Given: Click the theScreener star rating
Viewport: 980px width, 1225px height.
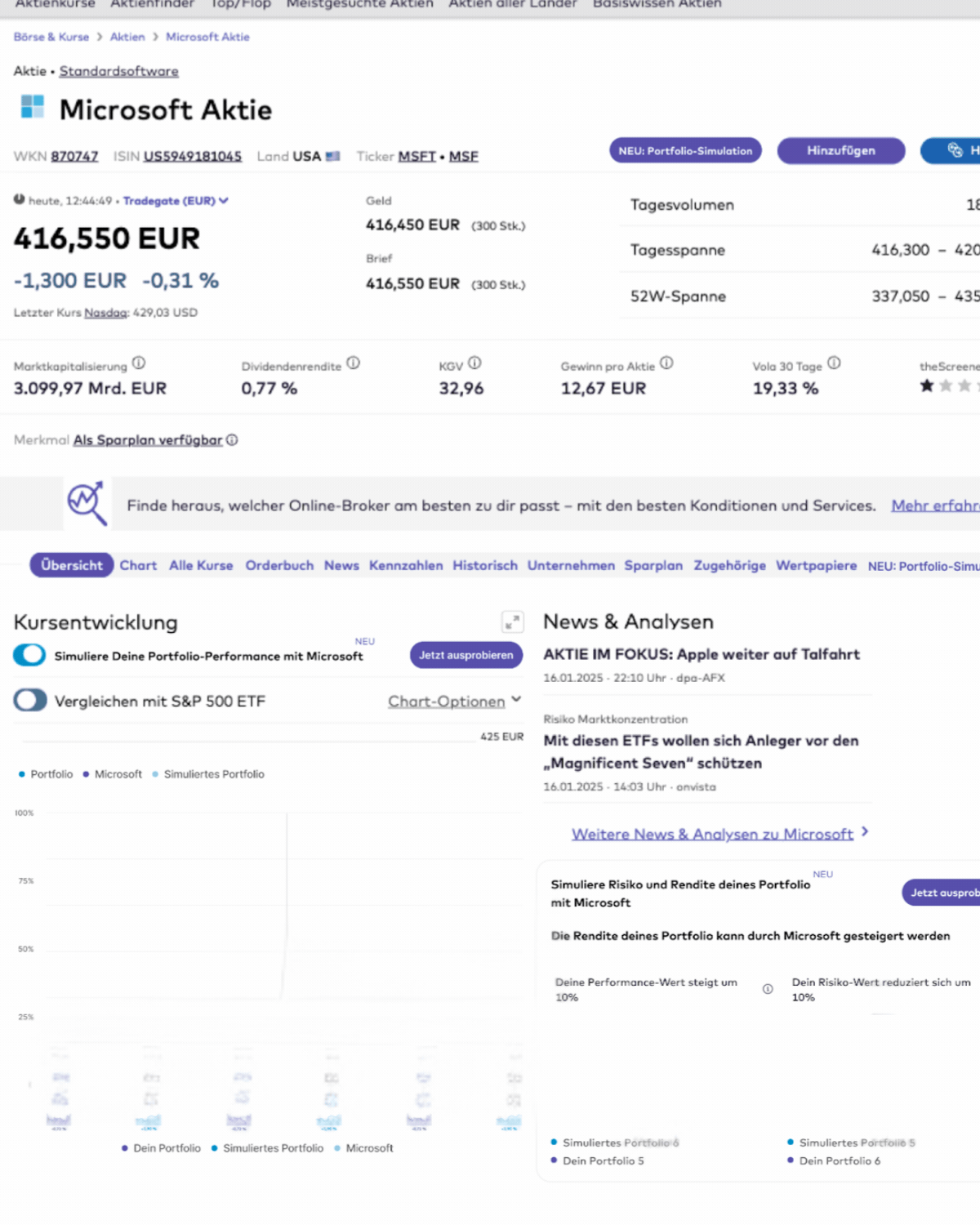Looking at the screenshot, I should 947,385.
